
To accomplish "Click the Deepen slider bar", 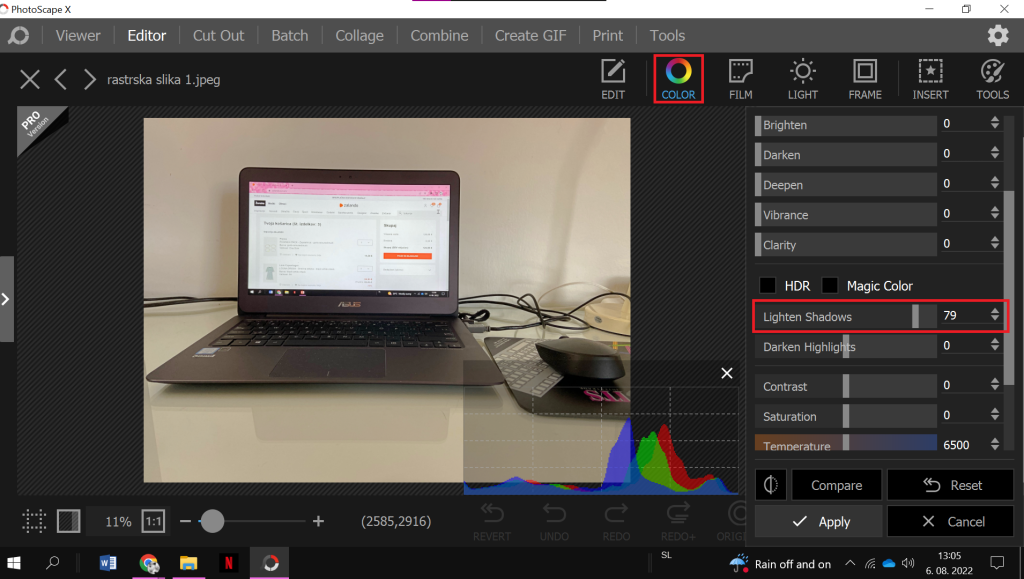I will [x=846, y=185].
